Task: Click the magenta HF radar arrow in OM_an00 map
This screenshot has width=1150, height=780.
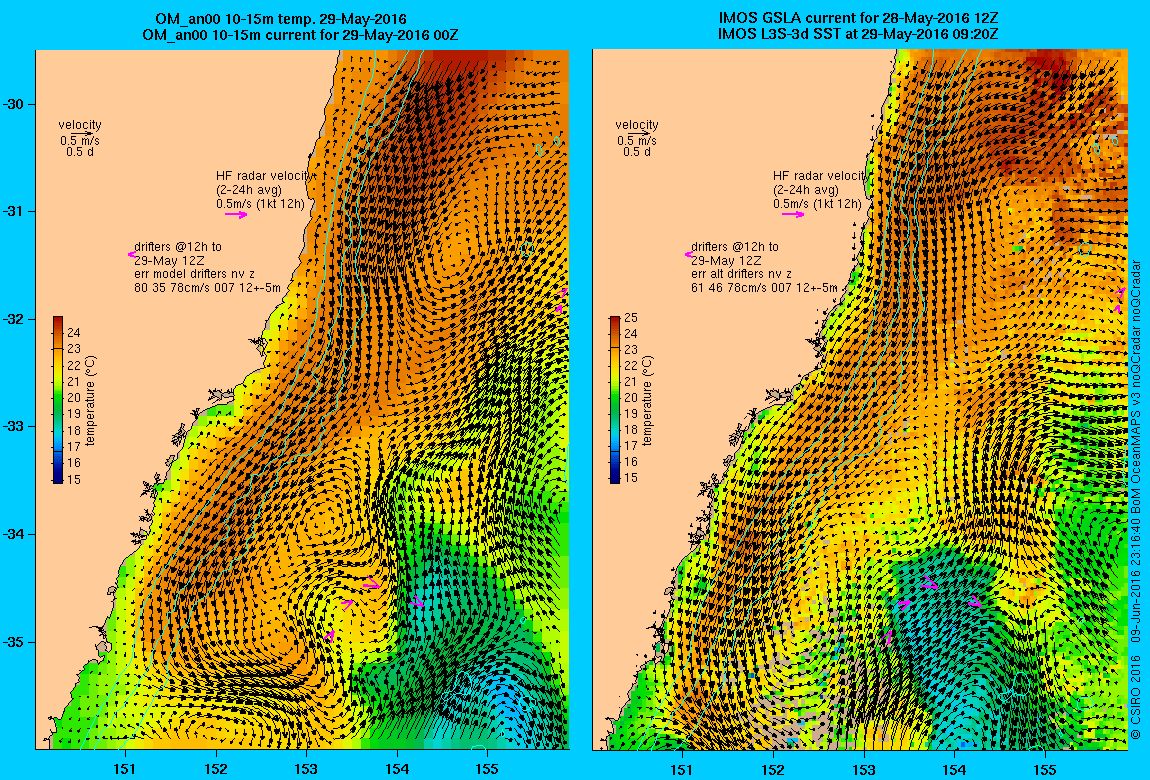Action: tap(236, 215)
